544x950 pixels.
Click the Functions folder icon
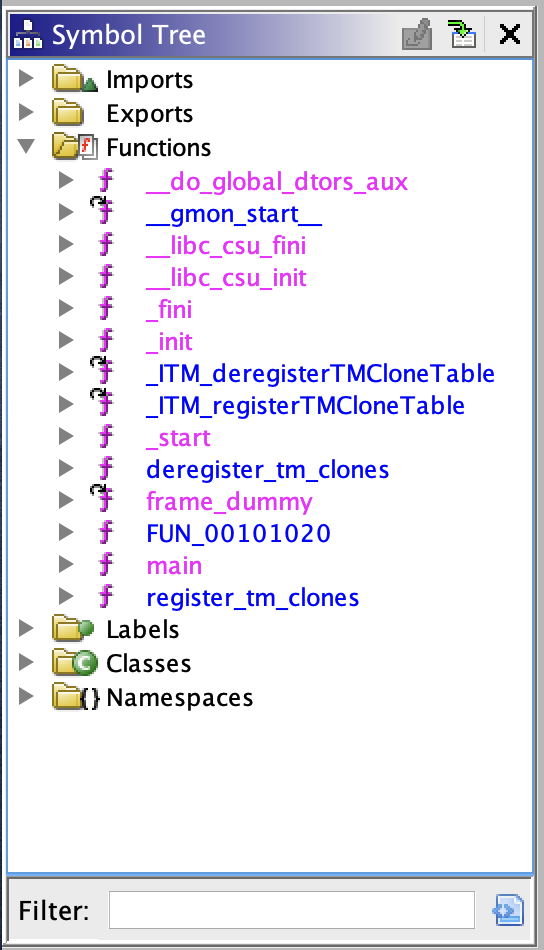click(75, 147)
